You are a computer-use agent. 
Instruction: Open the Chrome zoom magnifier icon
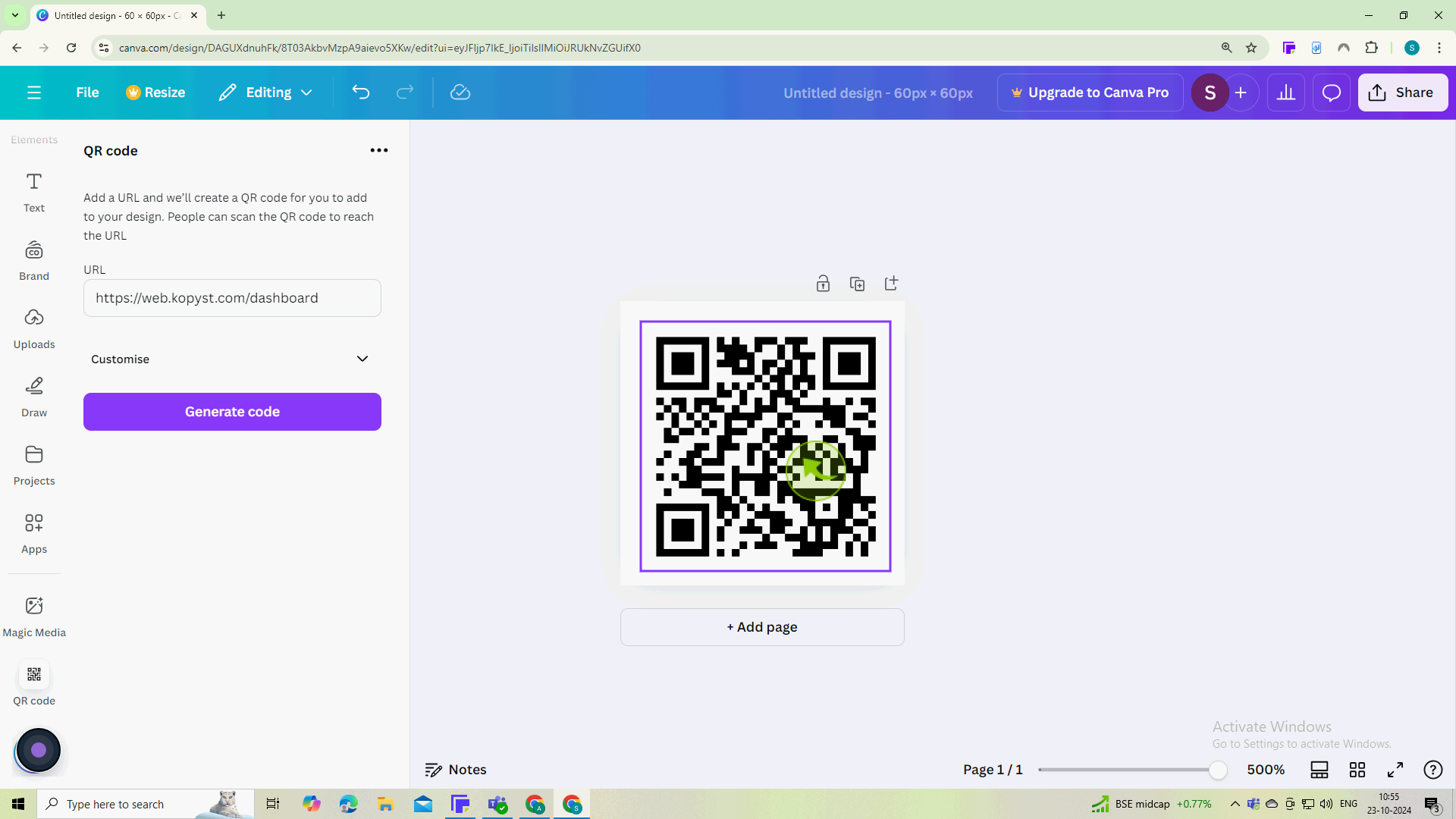coord(1226,48)
